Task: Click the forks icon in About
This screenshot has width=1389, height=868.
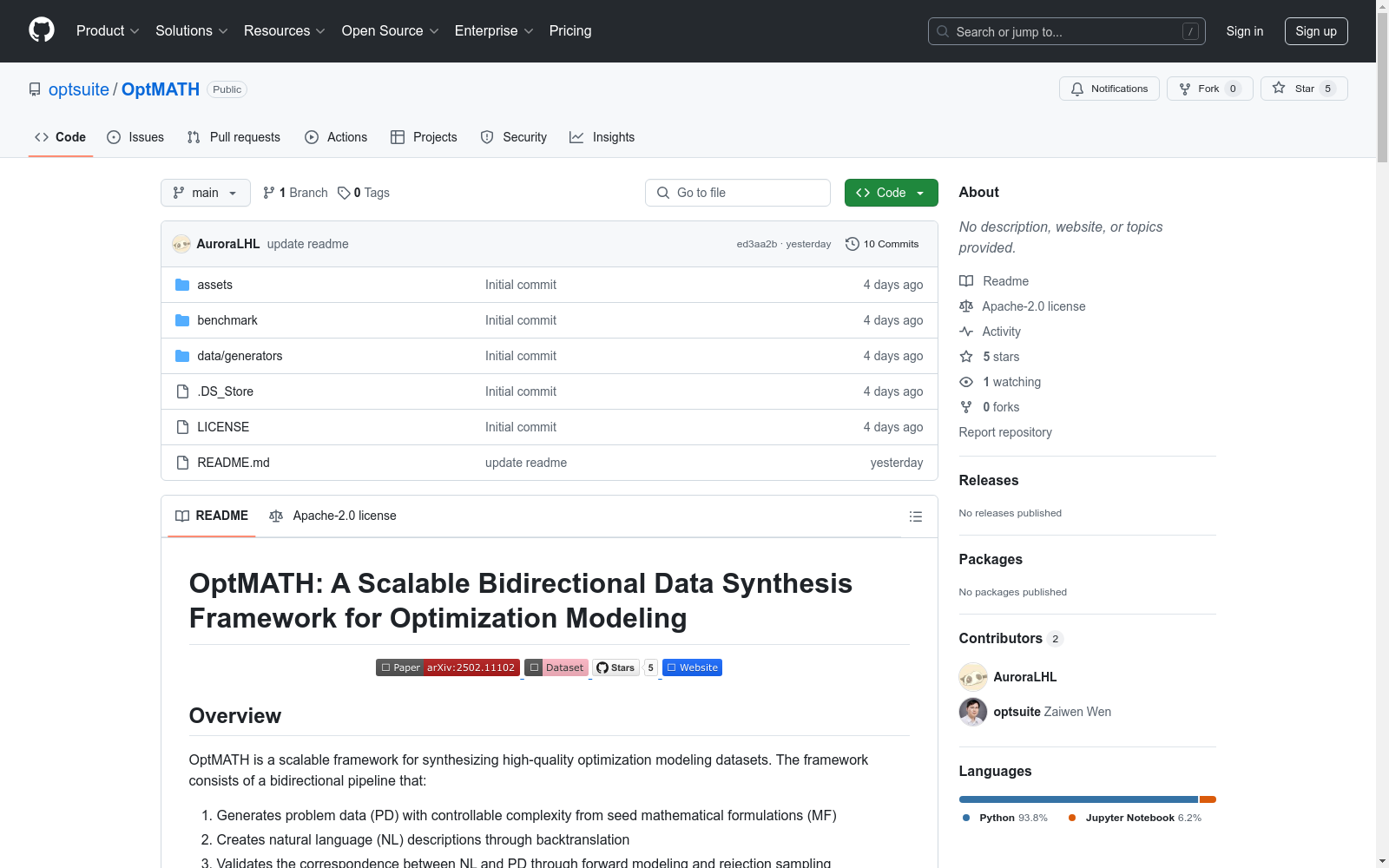Action: tap(966, 407)
